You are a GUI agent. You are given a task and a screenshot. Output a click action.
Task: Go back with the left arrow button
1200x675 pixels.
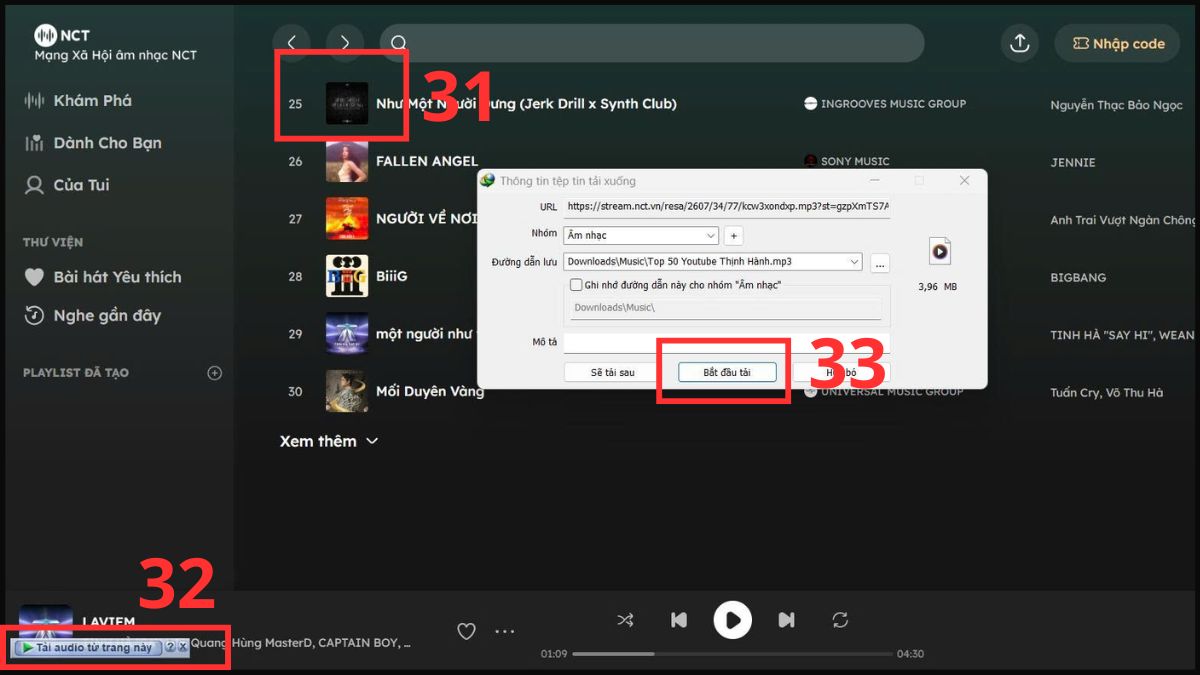[292, 43]
